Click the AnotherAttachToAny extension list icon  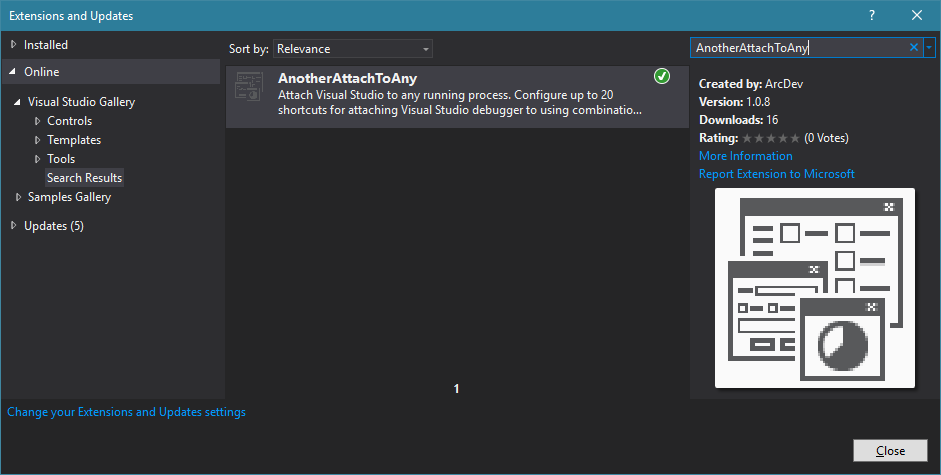pos(249,86)
